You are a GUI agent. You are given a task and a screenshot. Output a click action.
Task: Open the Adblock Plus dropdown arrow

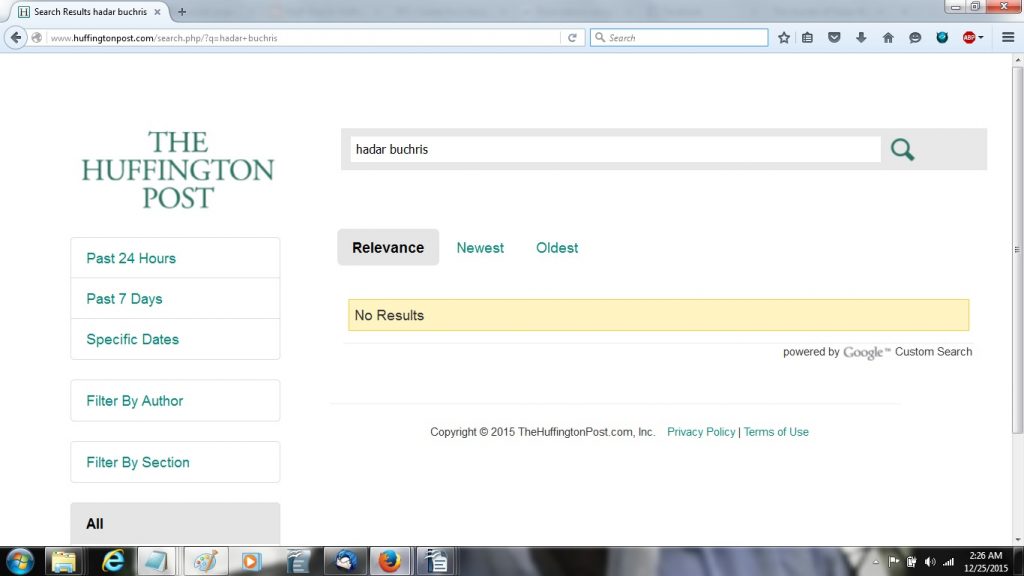(981, 38)
